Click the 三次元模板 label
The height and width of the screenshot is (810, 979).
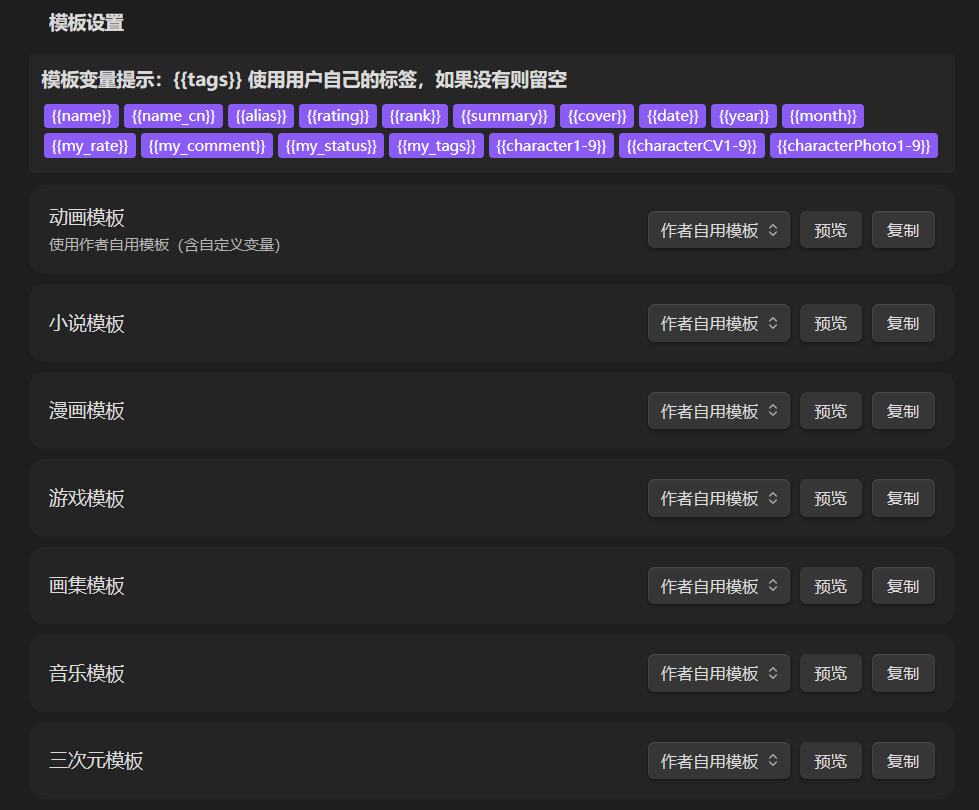(x=96, y=761)
